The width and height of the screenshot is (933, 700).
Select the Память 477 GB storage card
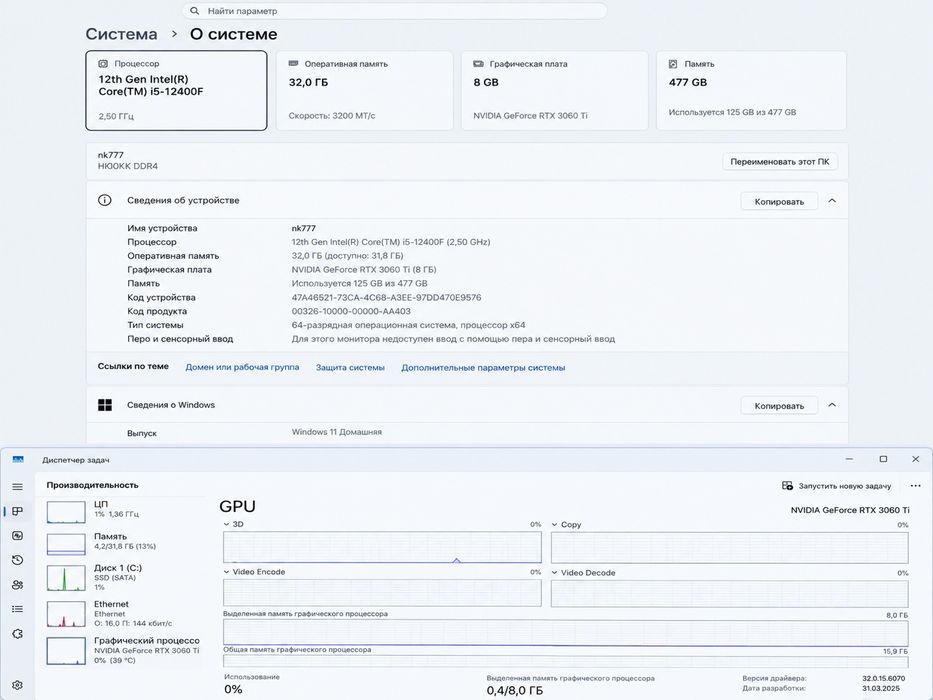point(751,90)
